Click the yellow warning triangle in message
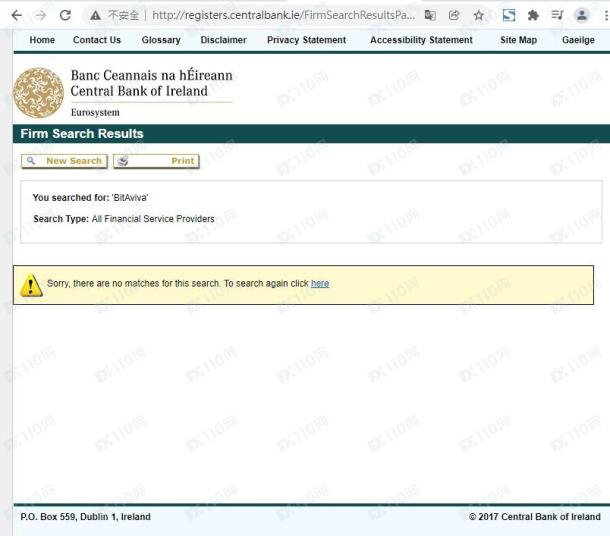 (x=31, y=286)
